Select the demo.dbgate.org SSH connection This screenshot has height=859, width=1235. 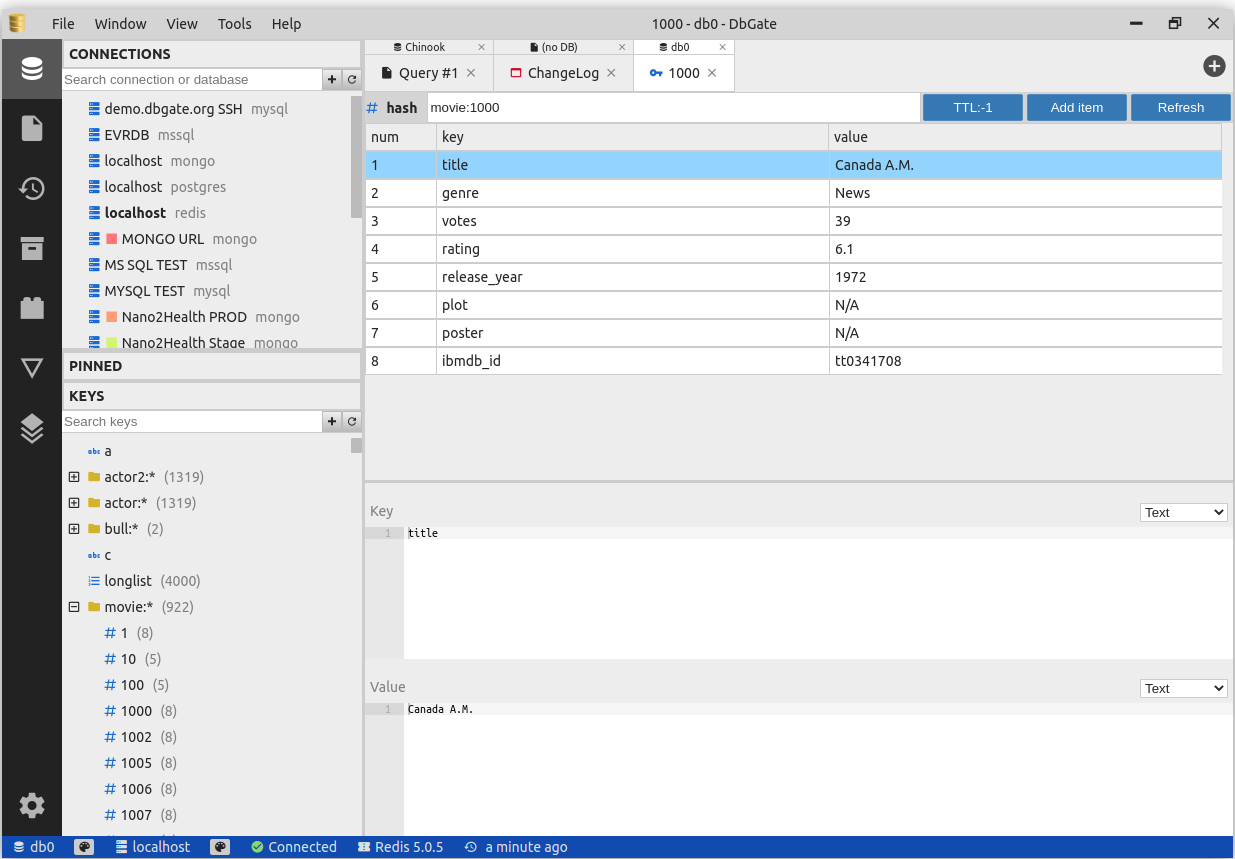pos(188,109)
